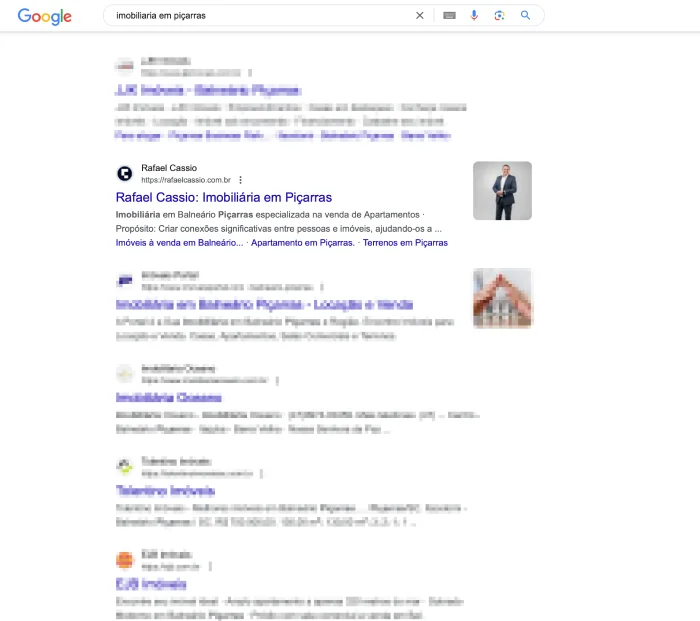The image size is (700, 621).
Task: Open Apartamento em Piçarras sitelink
Action: click(x=303, y=243)
